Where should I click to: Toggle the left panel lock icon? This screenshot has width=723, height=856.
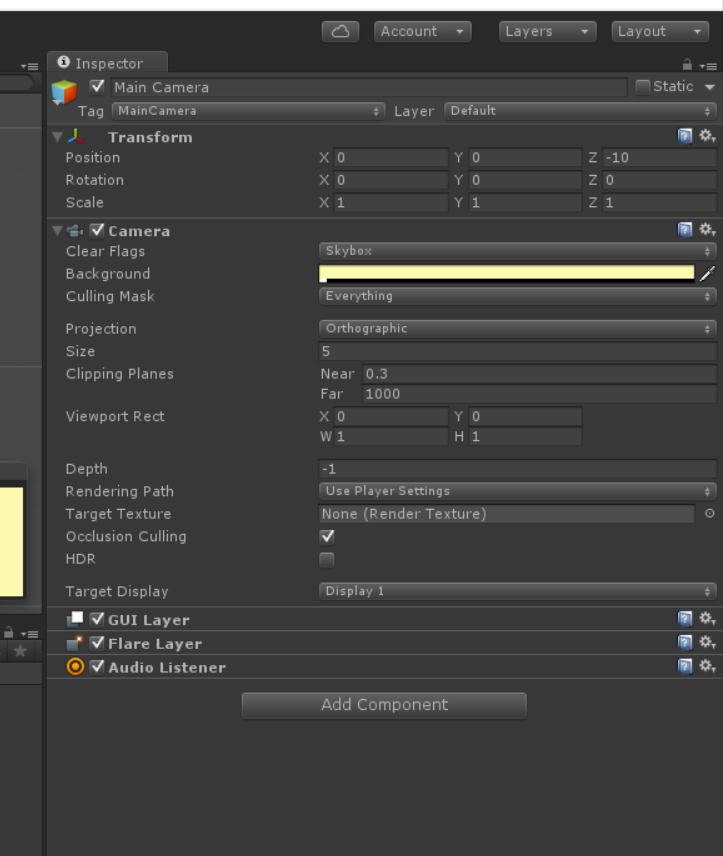click(x=8, y=633)
